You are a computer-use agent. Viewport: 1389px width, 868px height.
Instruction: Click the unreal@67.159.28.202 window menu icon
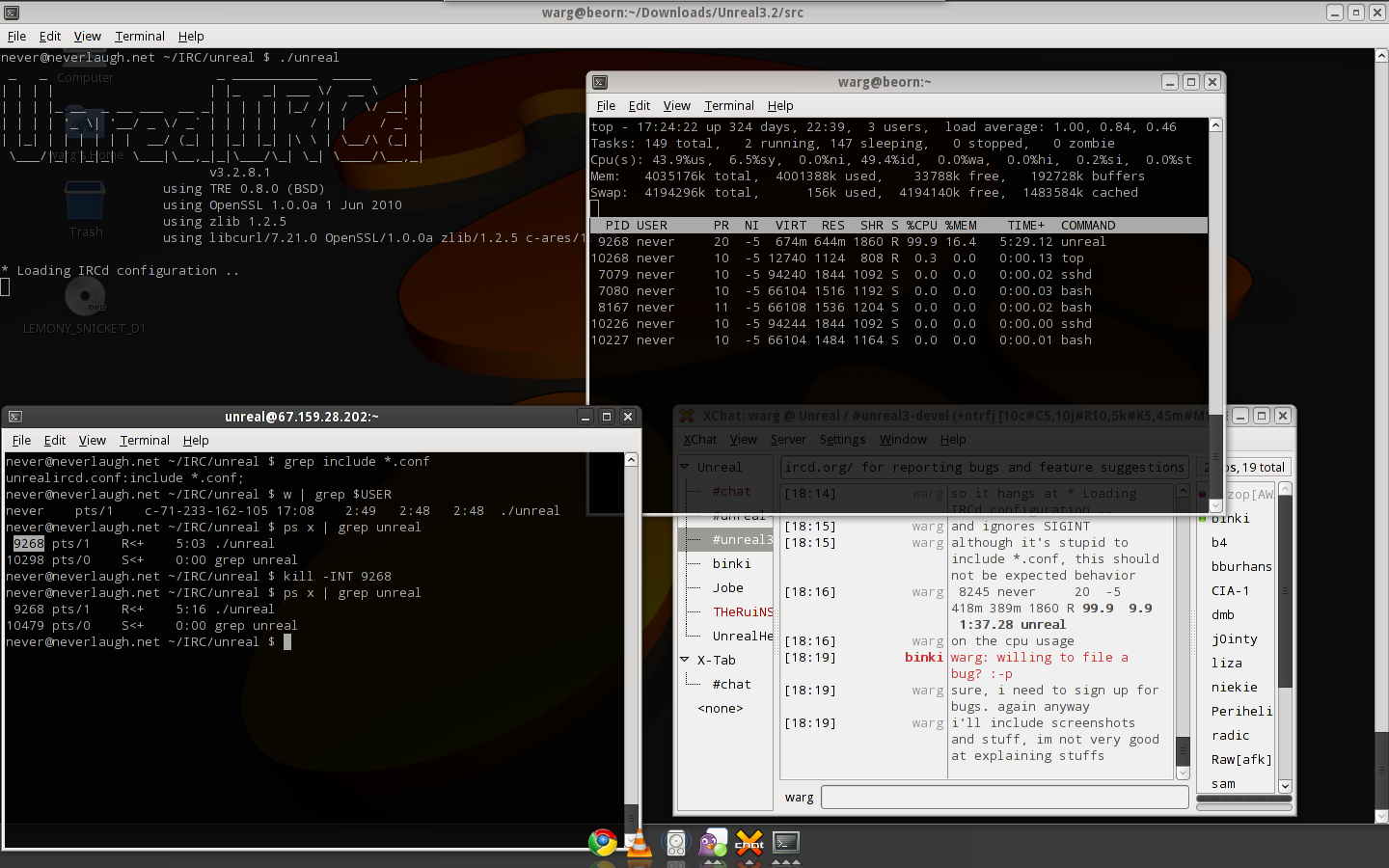pyautogui.click(x=15, y=417)
